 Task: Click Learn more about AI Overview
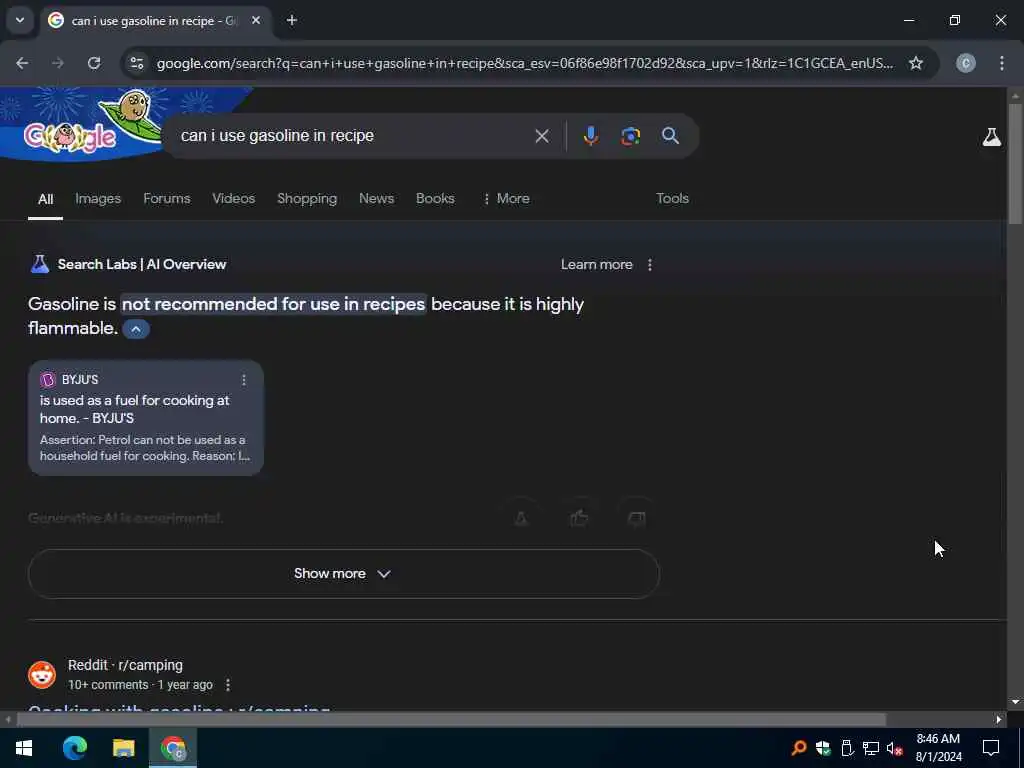[x=596, y=264]
